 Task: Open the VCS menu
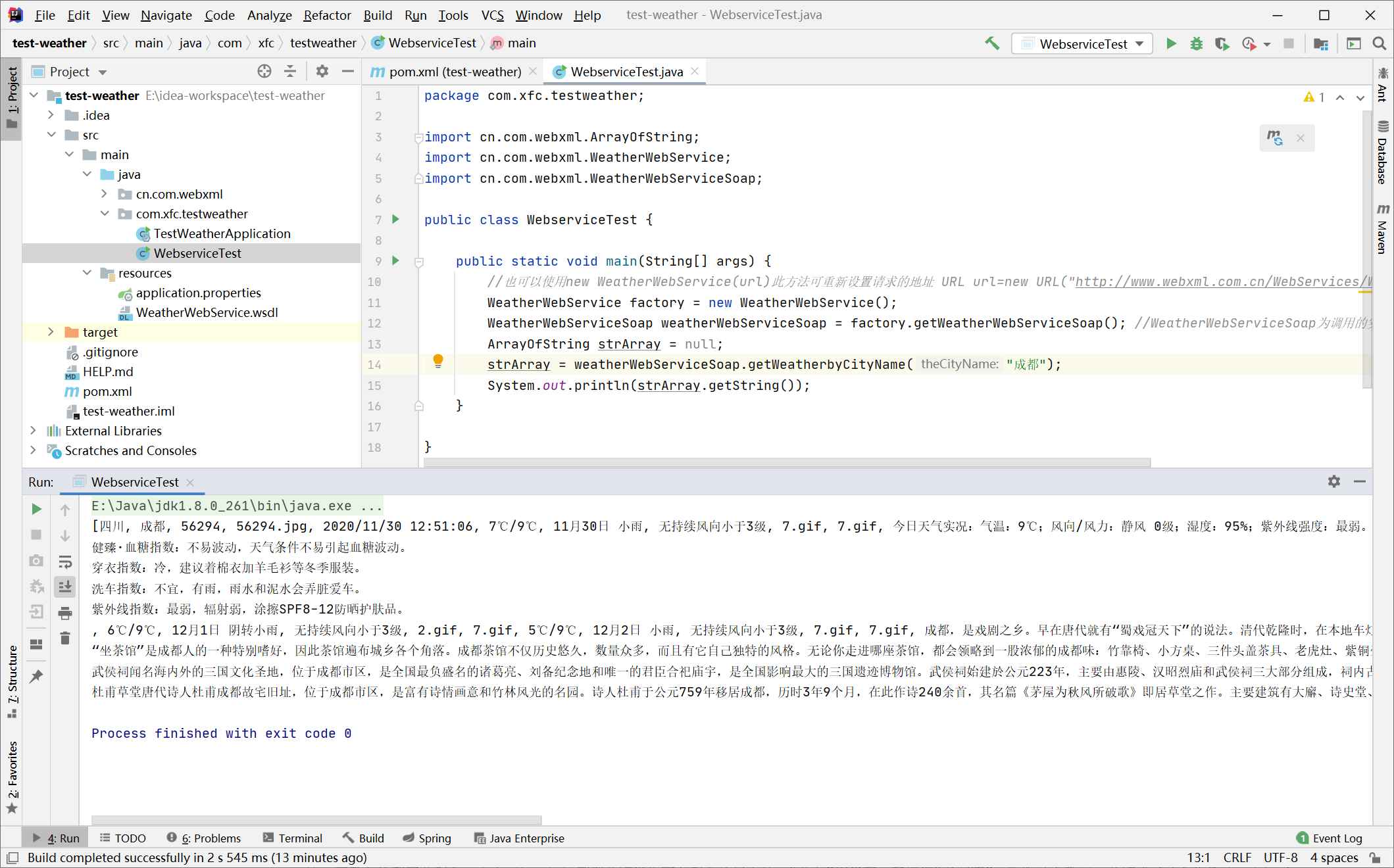coord(492,15)
